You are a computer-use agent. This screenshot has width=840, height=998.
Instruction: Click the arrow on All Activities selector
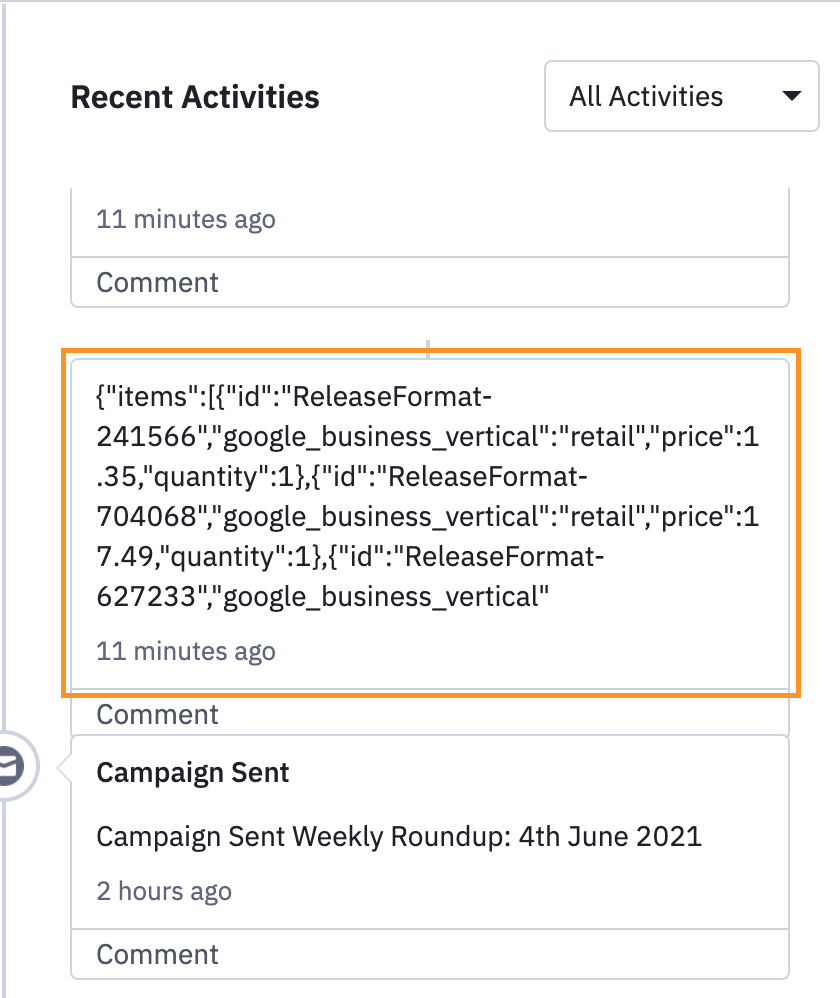(791, 97)
